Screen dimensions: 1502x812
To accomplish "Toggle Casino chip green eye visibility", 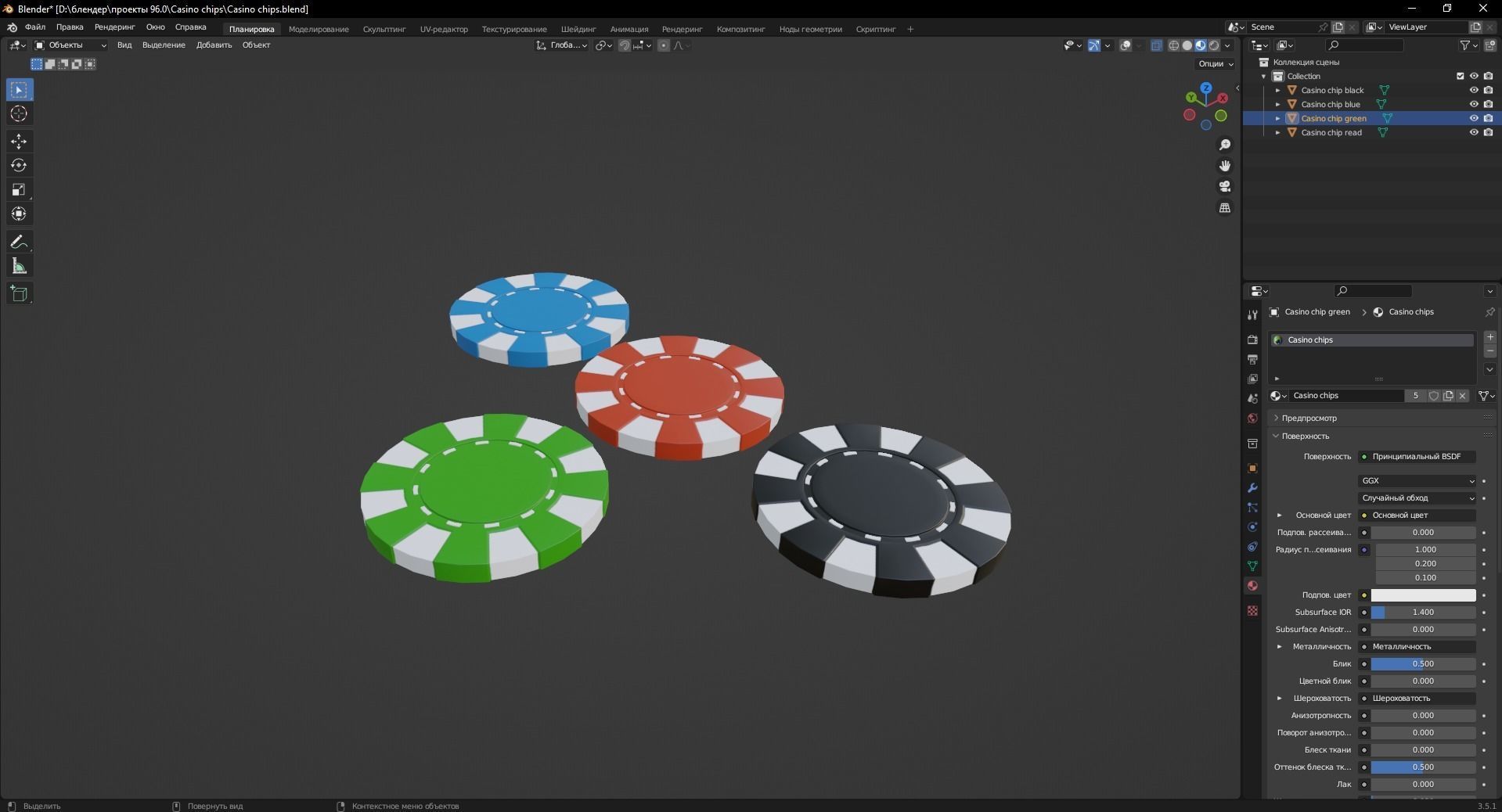I will [1474, 118].
